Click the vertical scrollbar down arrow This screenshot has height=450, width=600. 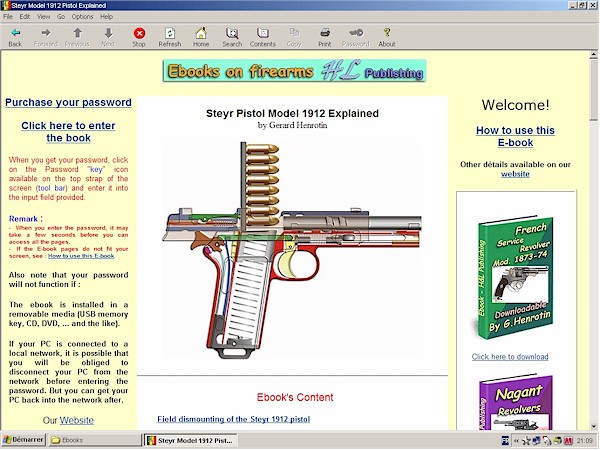pos(593,426)
